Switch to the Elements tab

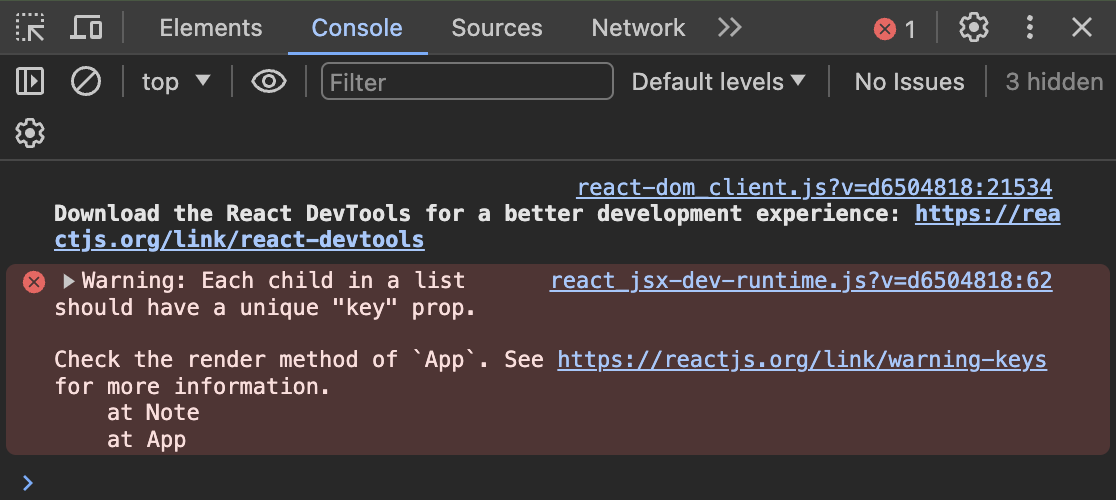click(210, 28)
